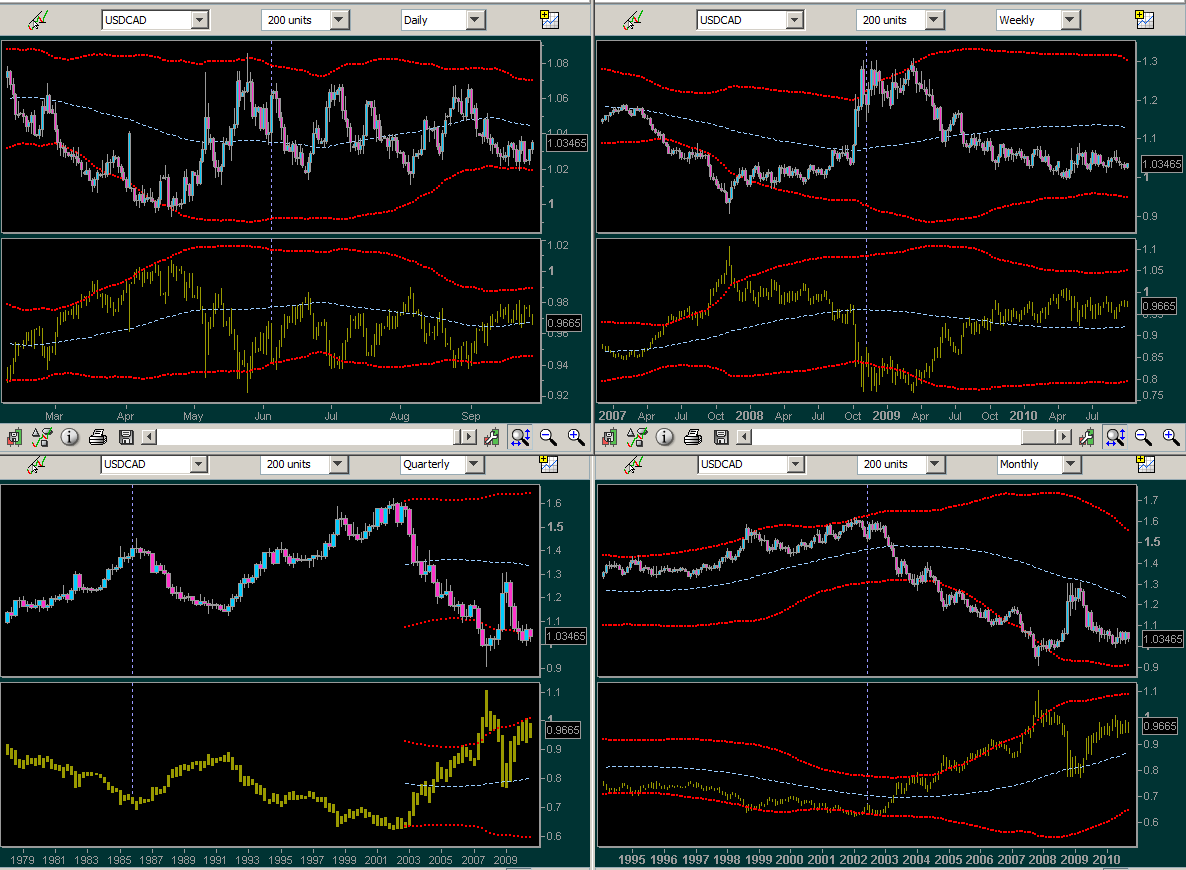The image size is (1186, 870).
Task: Expand the Monthly timeframe dropdown
Action: [x=1071, y=464]
